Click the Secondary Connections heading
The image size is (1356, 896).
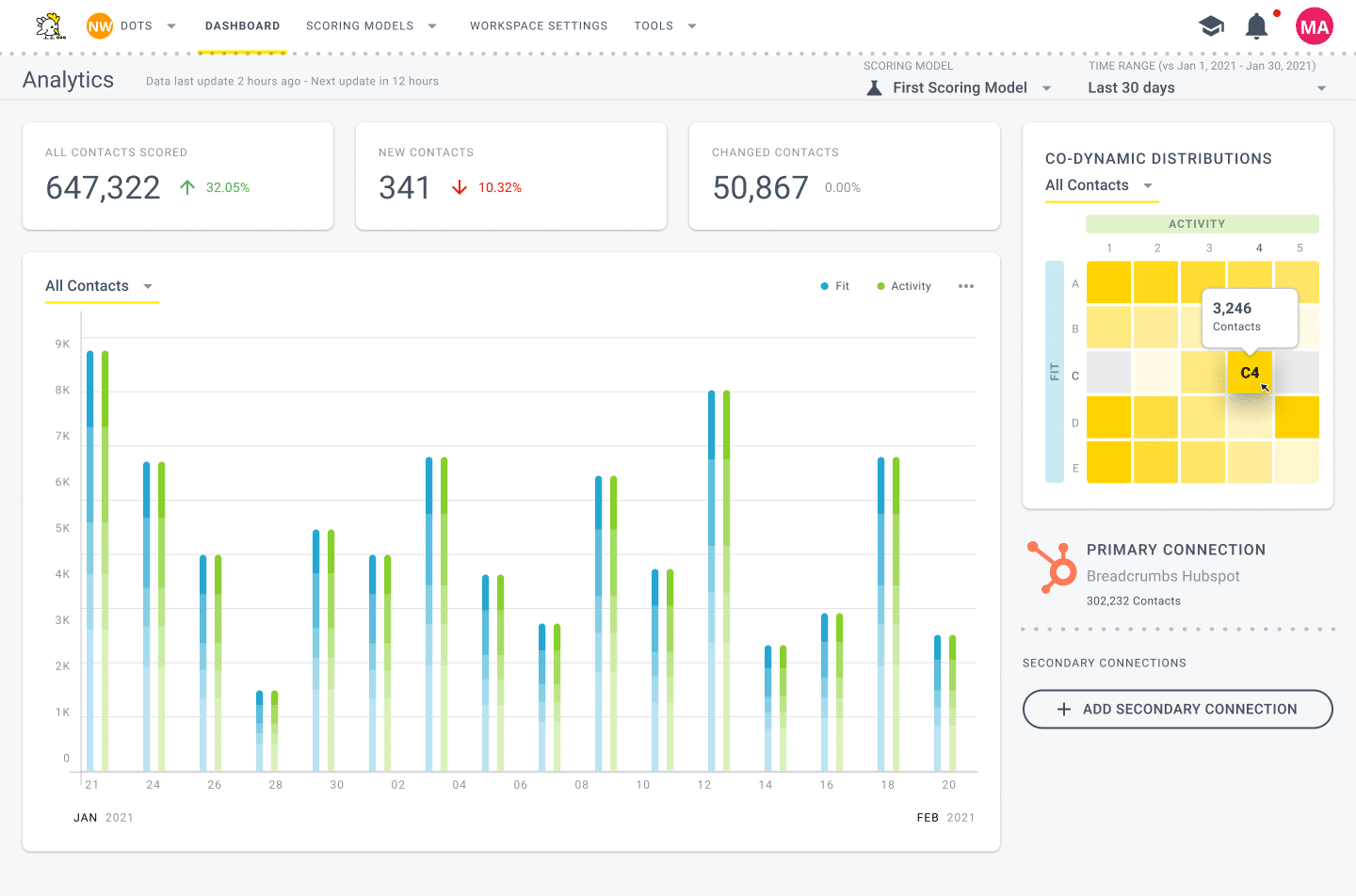click(x=1105, y=664)
